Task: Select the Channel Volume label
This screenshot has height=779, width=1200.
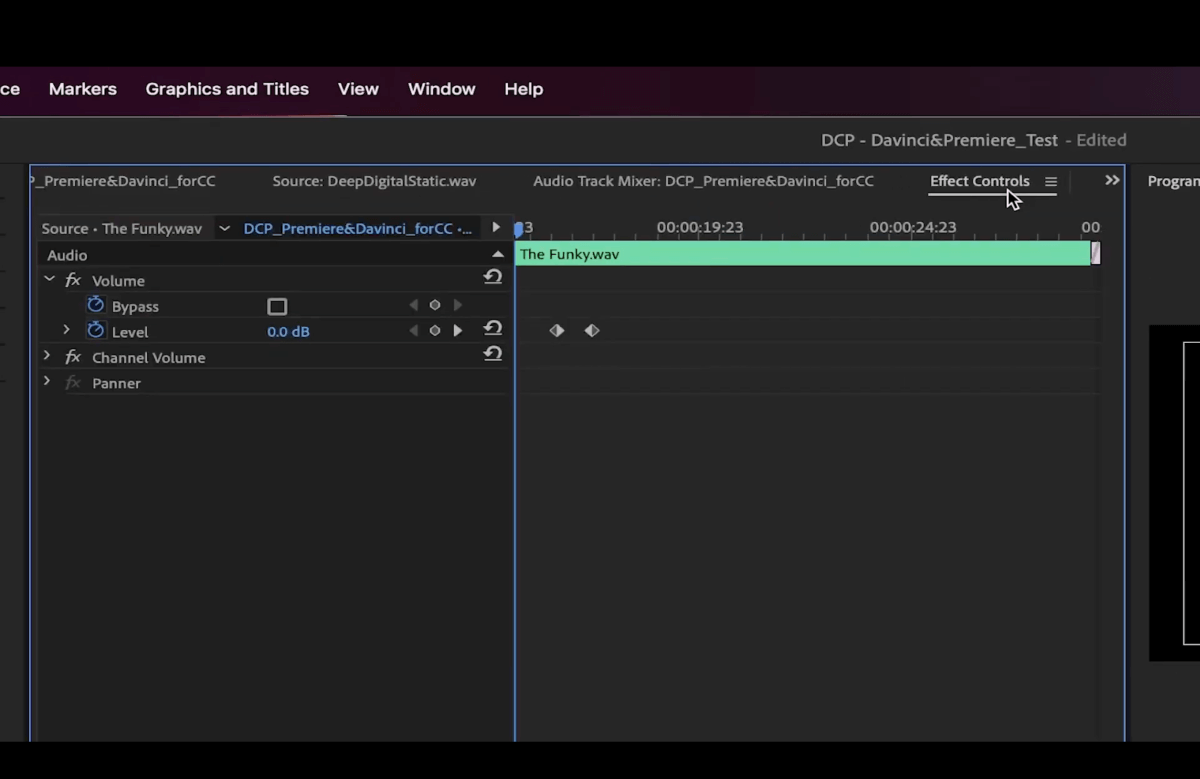Action: (148, 357)
